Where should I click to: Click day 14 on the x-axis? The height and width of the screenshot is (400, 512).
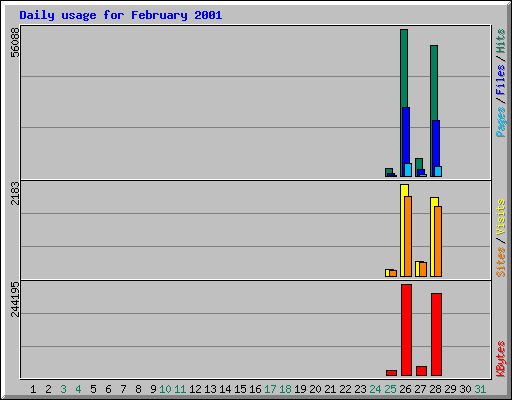[225, 389]
